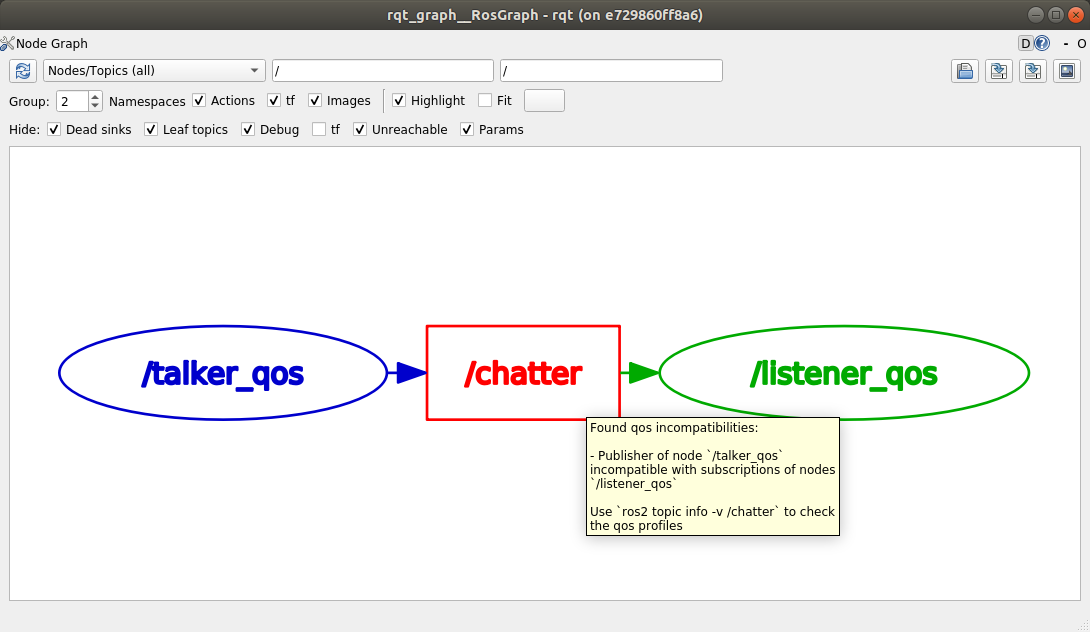Increase Group value with the up arrow
Viewport: 1090px width, 632px height.
[x=96, y=95]
